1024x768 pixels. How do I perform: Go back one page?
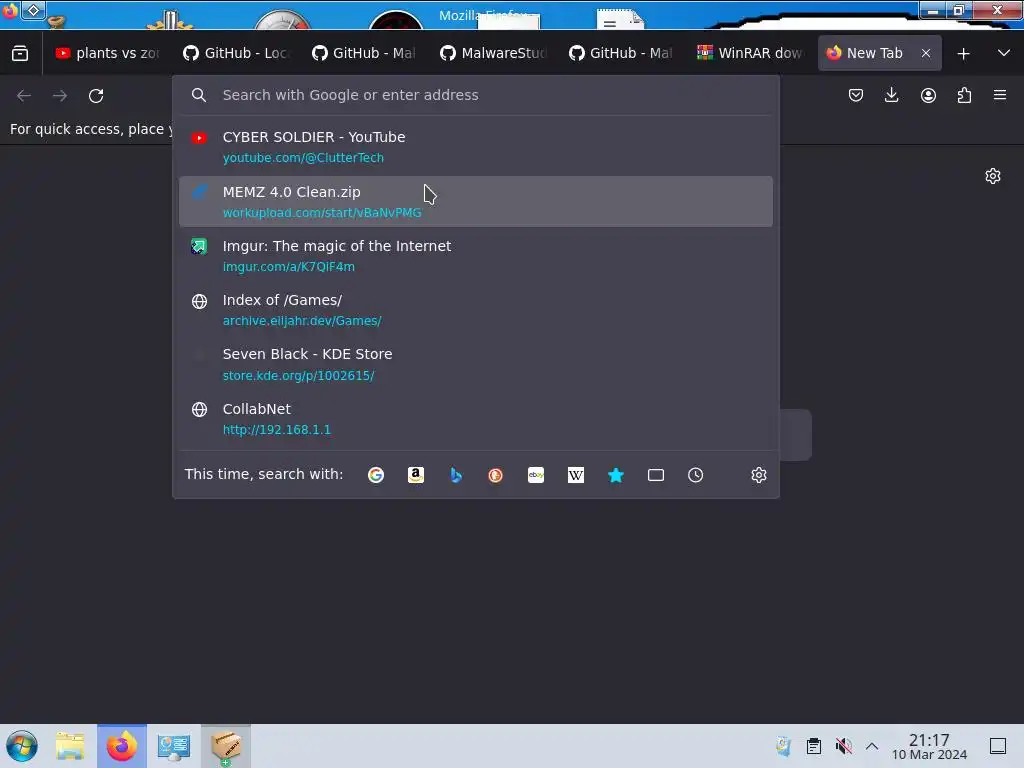[x=24, y=95]
